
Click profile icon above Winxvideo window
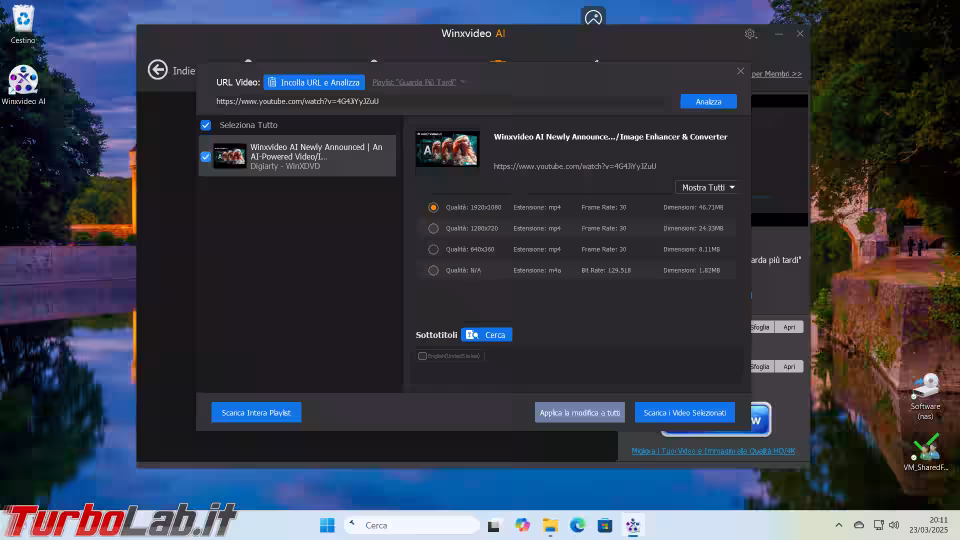(593, 17)
